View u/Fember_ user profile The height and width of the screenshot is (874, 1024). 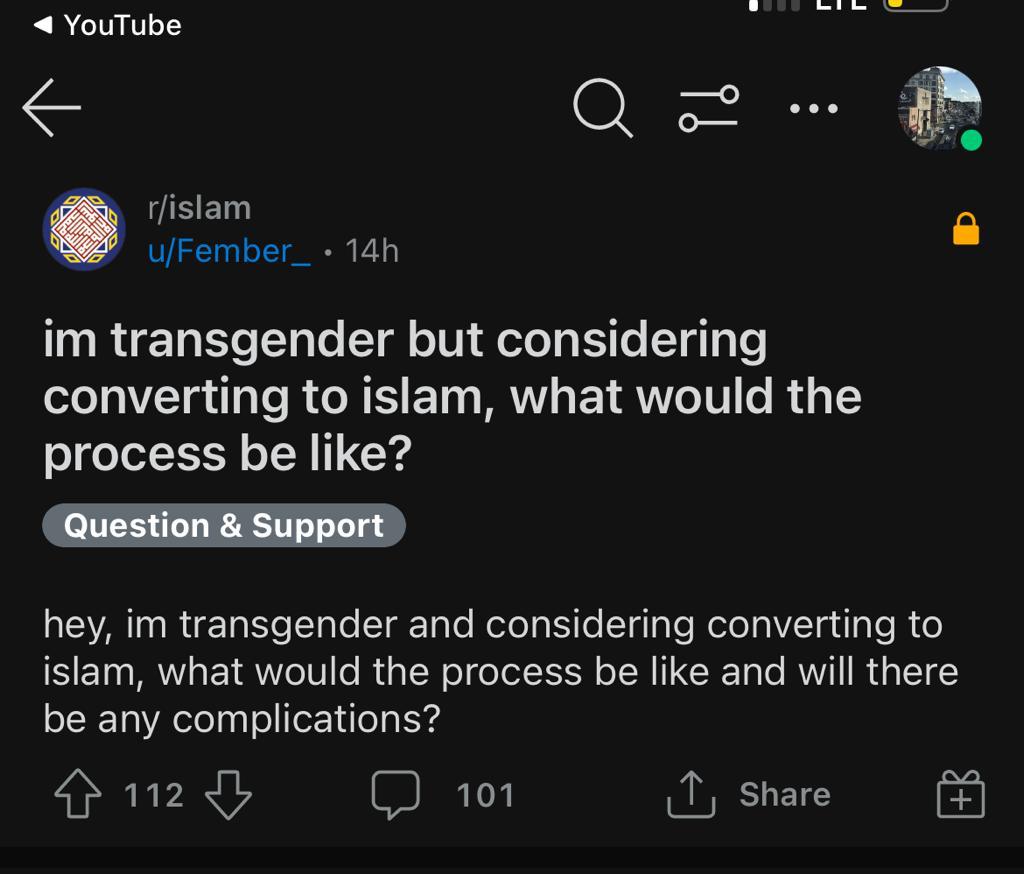click(x=229, y=250)
